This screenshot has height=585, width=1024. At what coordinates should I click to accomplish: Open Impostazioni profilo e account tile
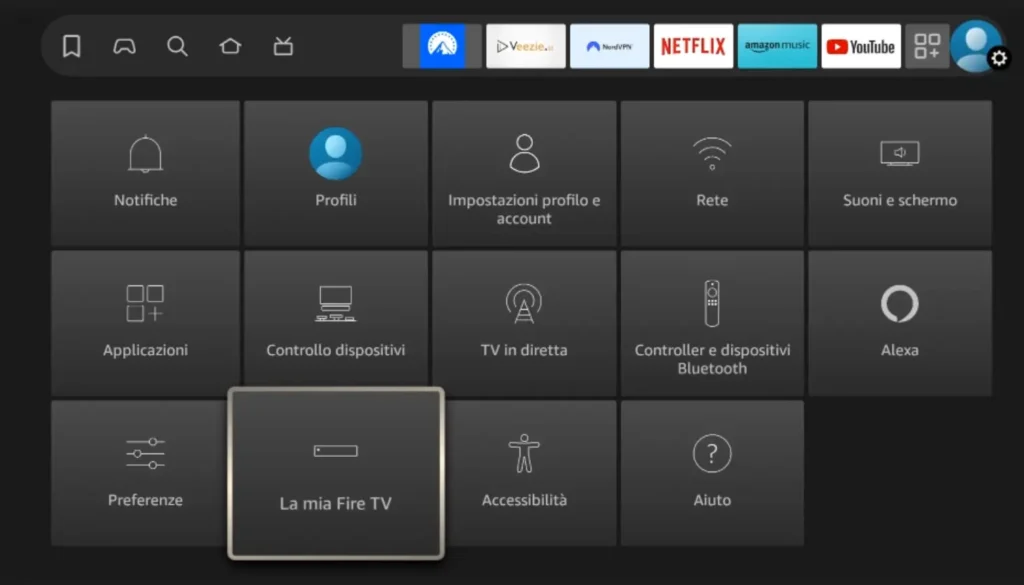pyautogui.click(x=524, y=173)
